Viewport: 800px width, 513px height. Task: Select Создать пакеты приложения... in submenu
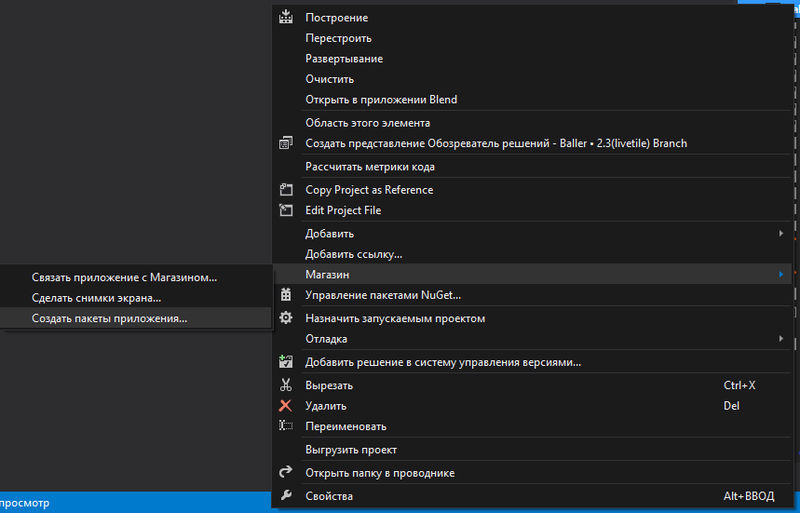click(x=135, y=318)
